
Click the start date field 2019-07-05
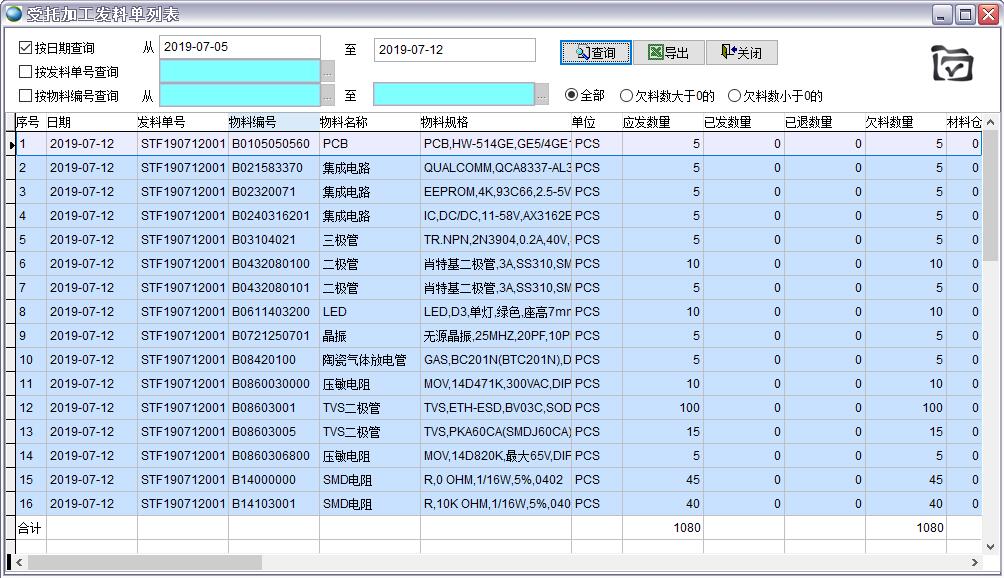tap(240, 48)
